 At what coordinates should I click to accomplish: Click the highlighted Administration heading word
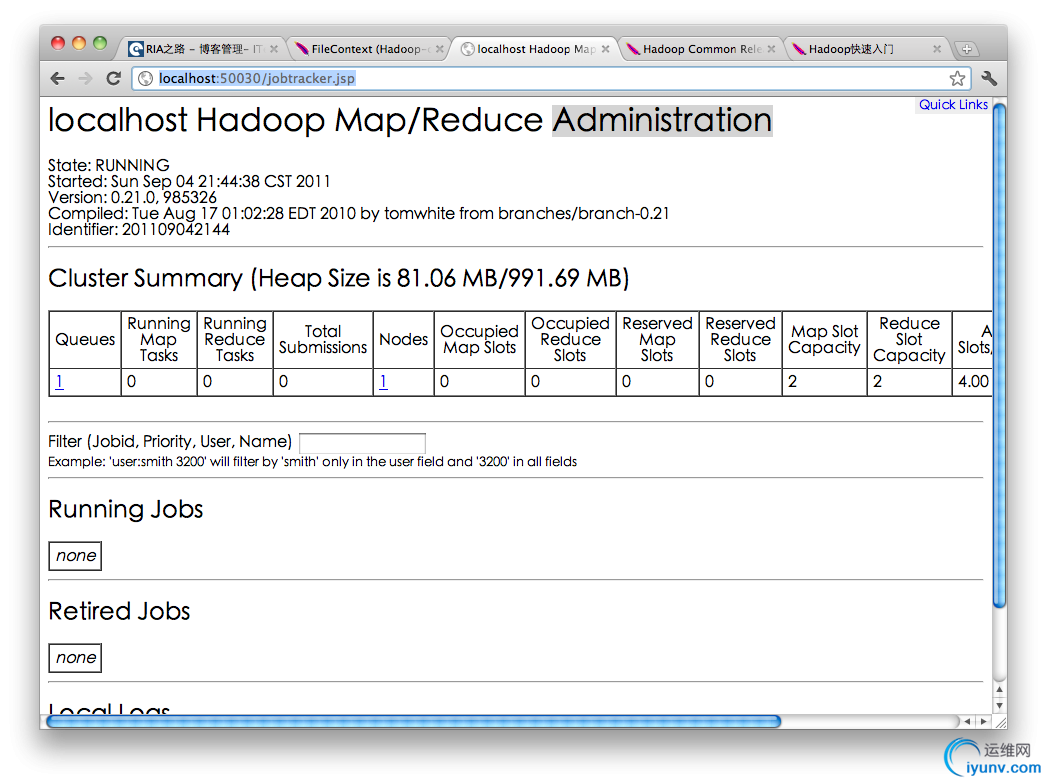[662, 120]
